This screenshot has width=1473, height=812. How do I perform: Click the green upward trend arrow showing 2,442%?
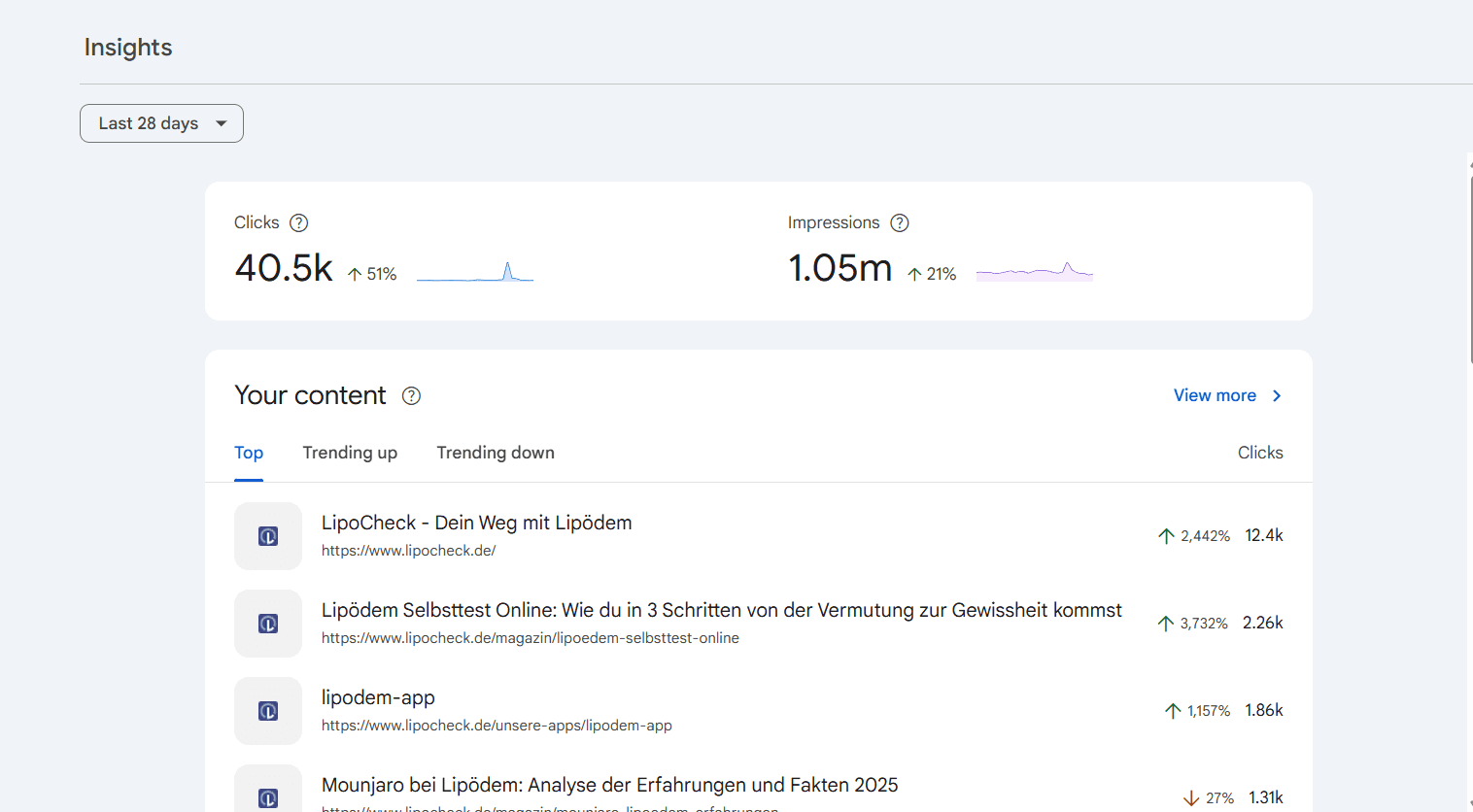[x=1166, y=535]
